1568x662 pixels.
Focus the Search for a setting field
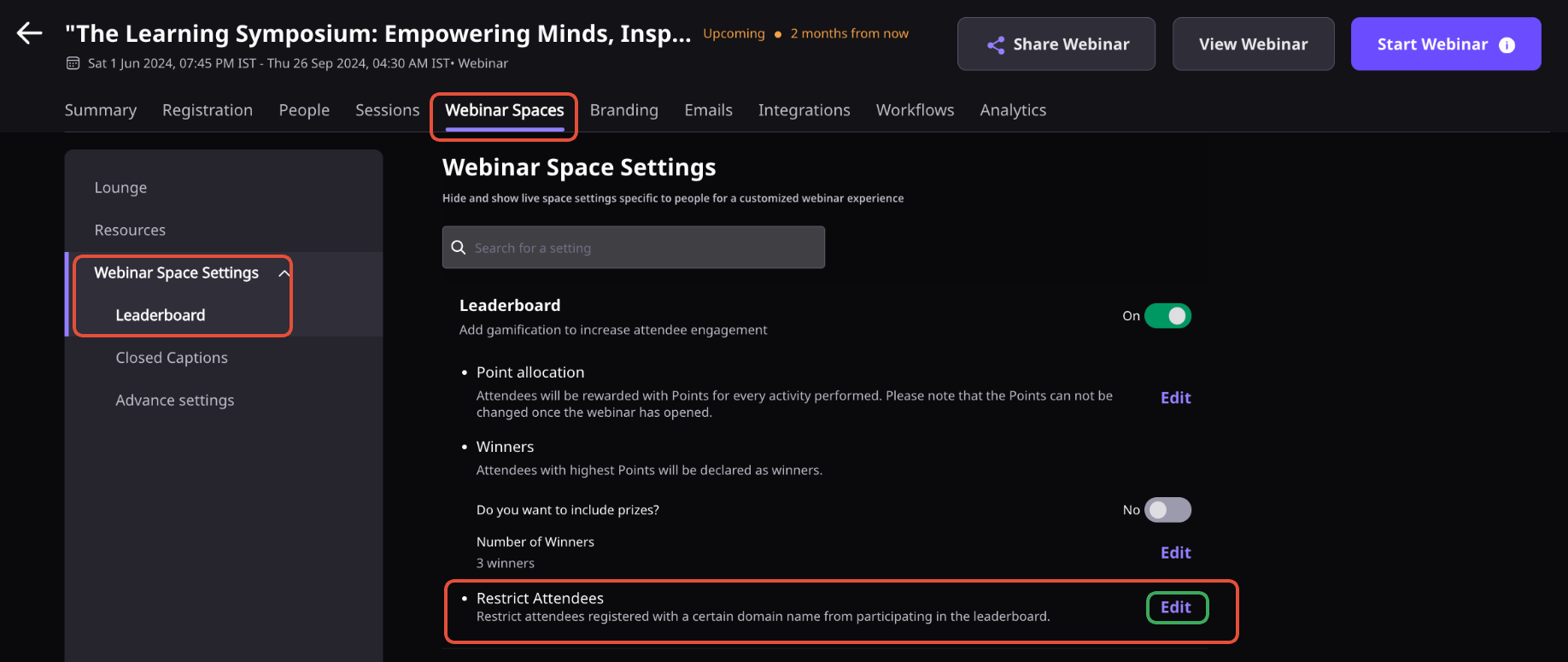coord(634,248)
